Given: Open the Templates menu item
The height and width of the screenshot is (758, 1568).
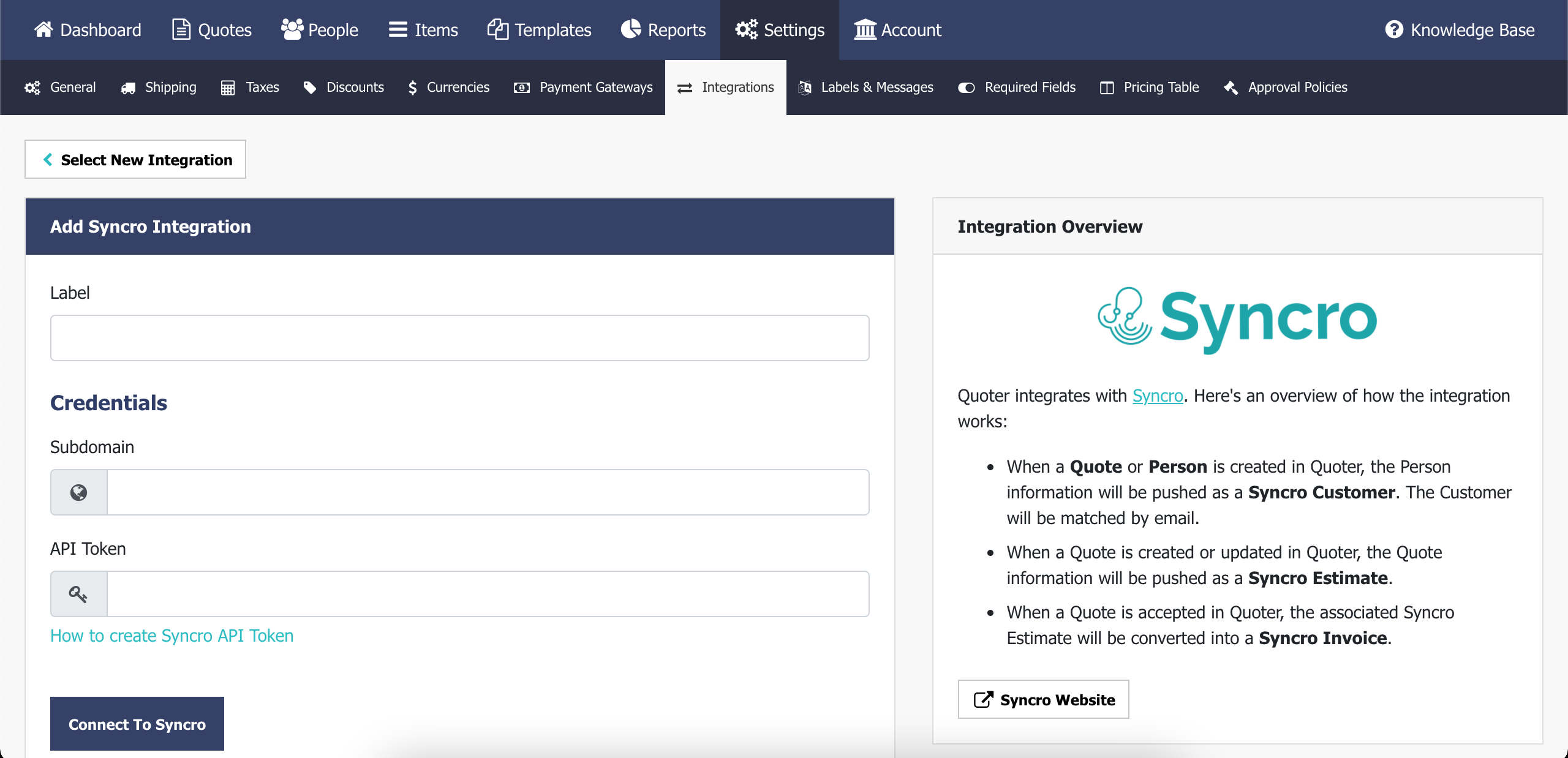Looking at the screenshot, I should click(x=539, y=29).
